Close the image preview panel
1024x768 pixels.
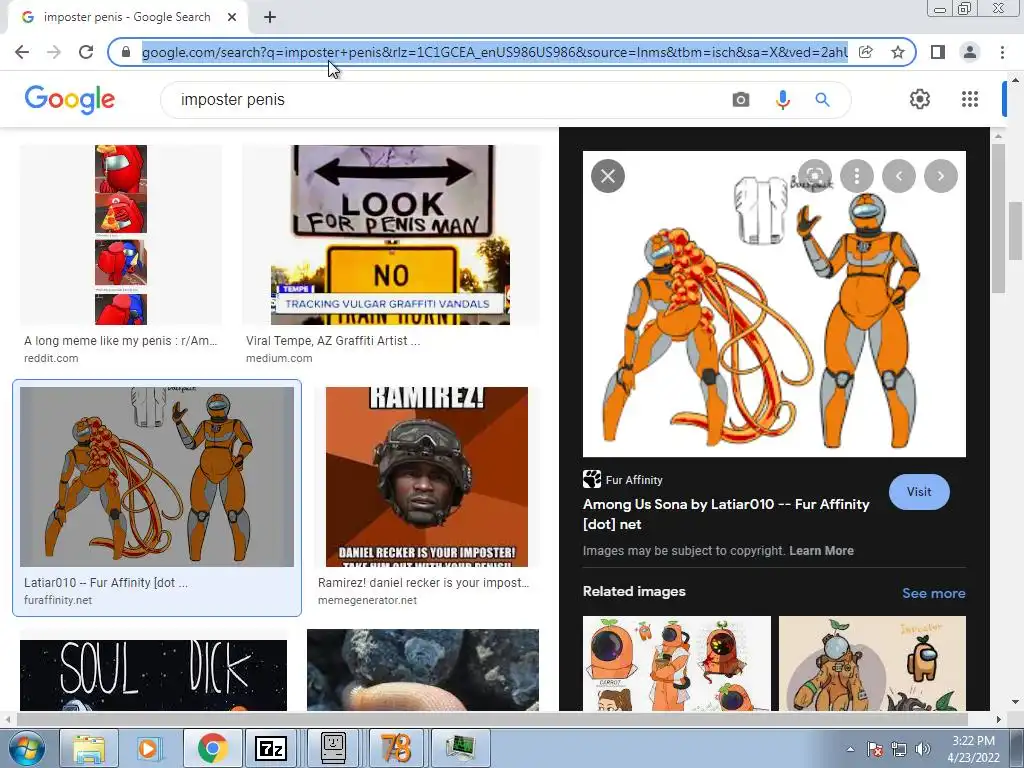[608, 176]
